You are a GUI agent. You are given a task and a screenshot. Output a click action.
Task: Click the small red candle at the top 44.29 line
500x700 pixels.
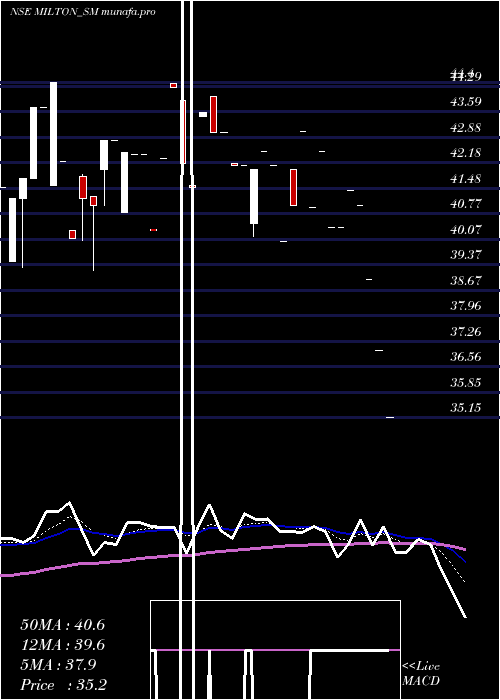tap(173, 85)
